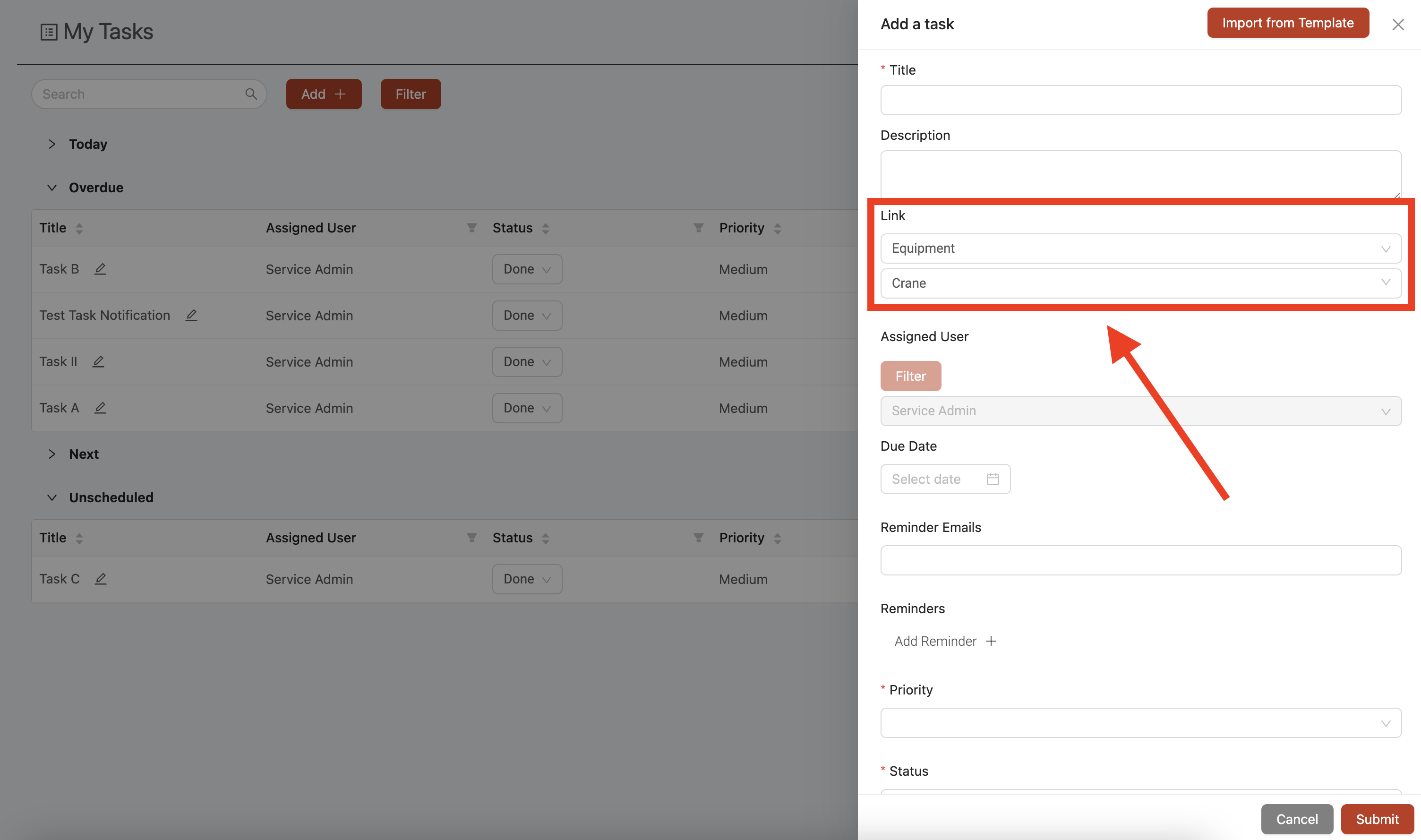Click Filter button under Assigned User
Screen dimensions: 1421x840
tap(910, 377)
